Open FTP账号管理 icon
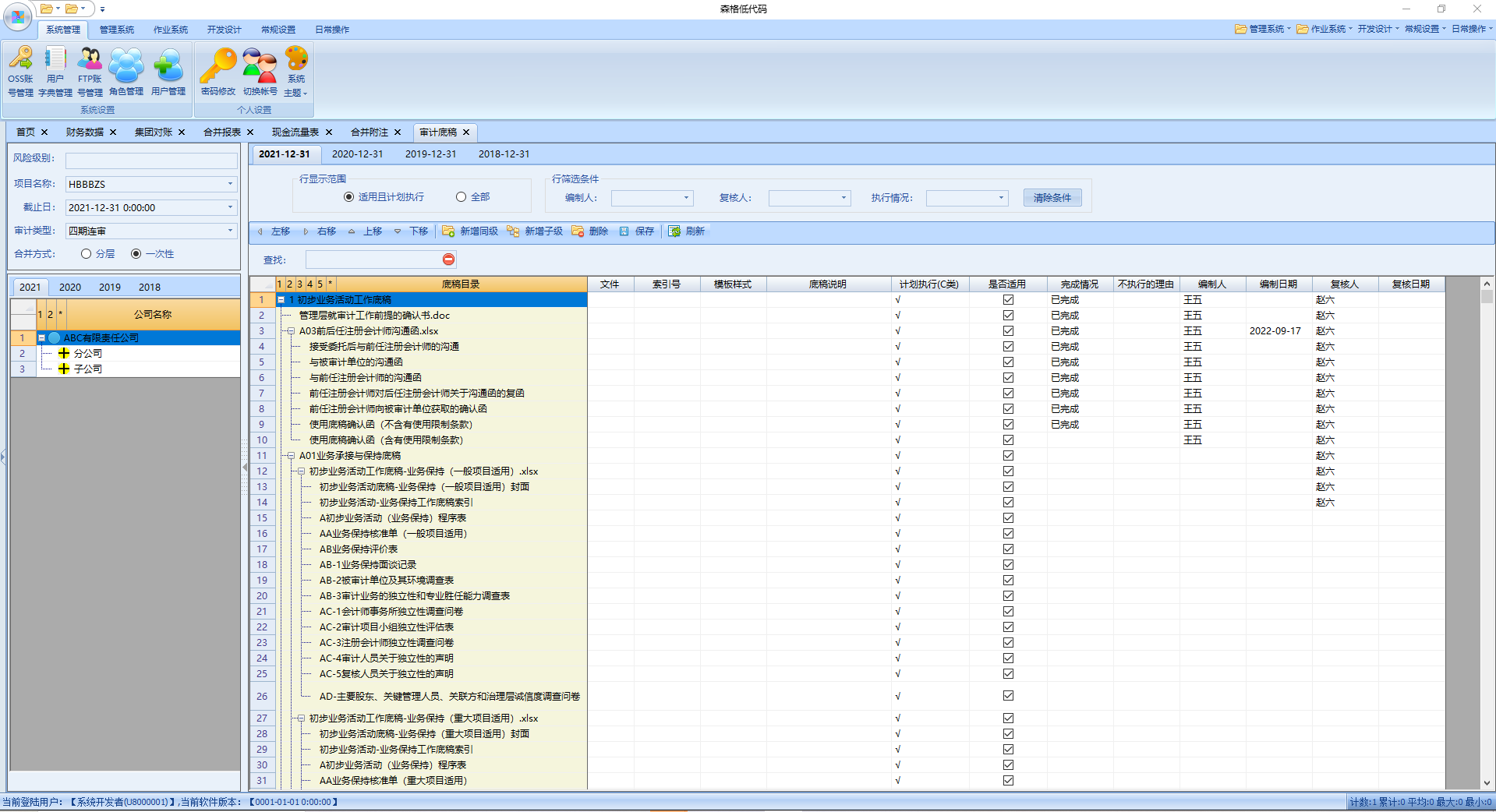Viewport: 1496px width, 812px height. point(90,71)
